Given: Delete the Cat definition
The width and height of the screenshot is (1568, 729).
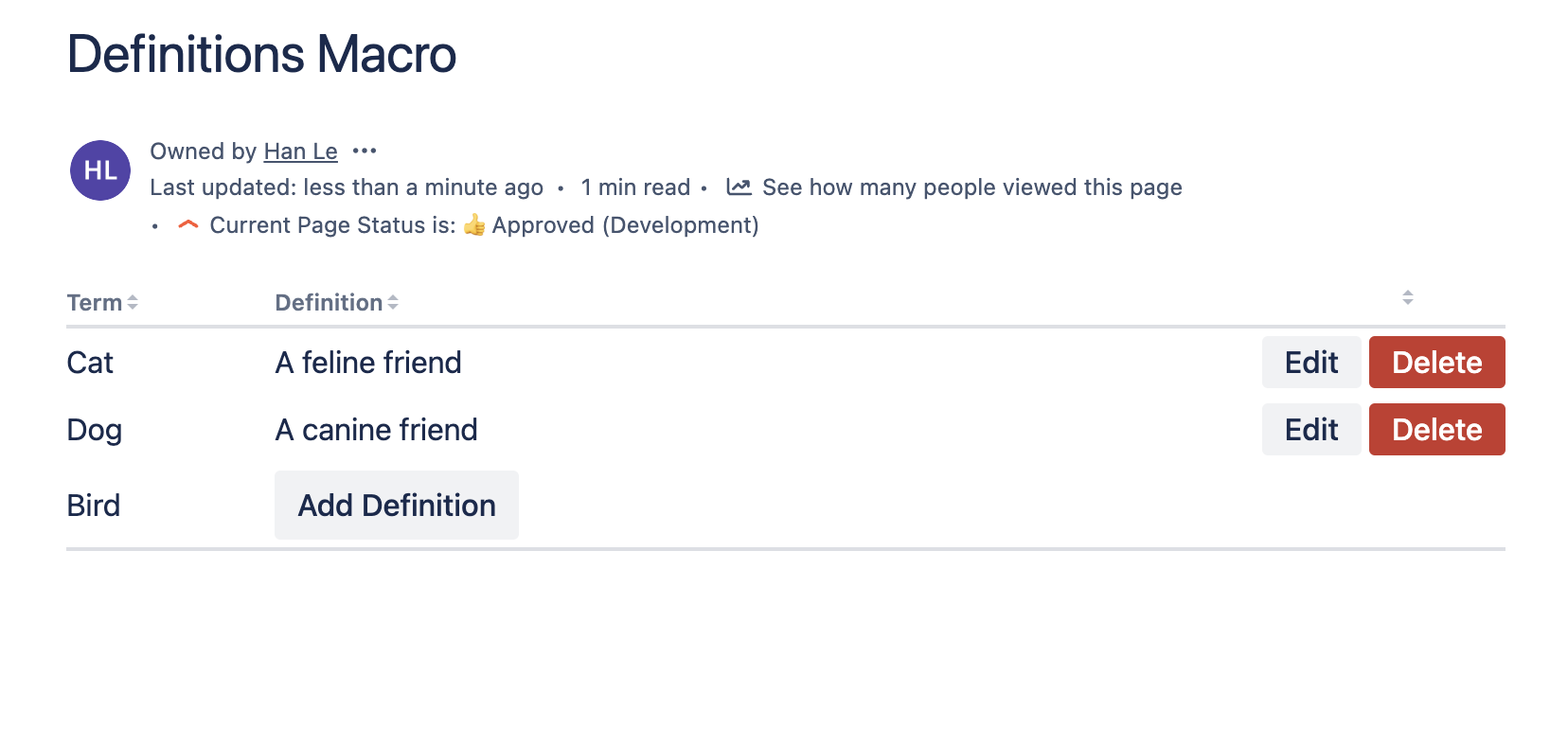Looking at the screenshot, I should (x=1436, y=363).
